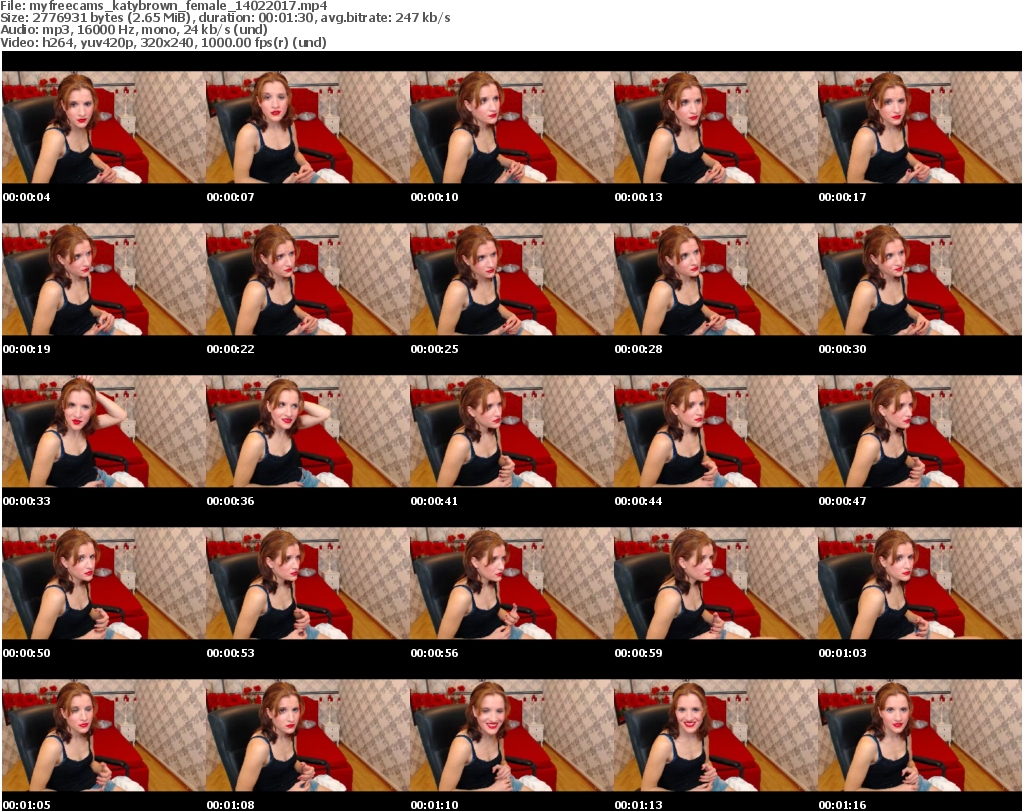Image resolution: width=1024 pixels, height=811 pixels.
Task: Open the frame captured at 00:00:10
Action: pyautogui.click(x=511, y=127)
